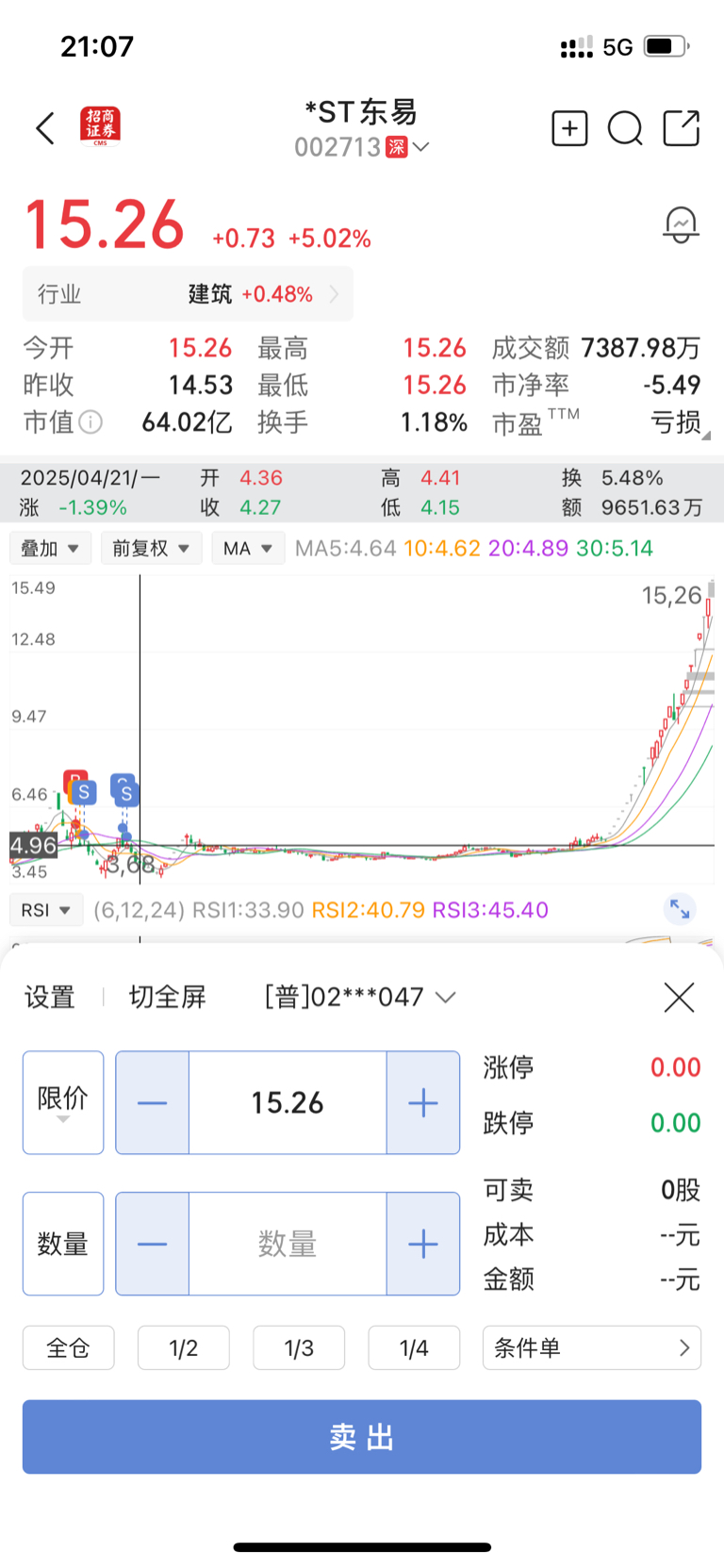Tap the 市净率 -5.49 value
Screen dimensions: 724x1568
click(672, 385)
